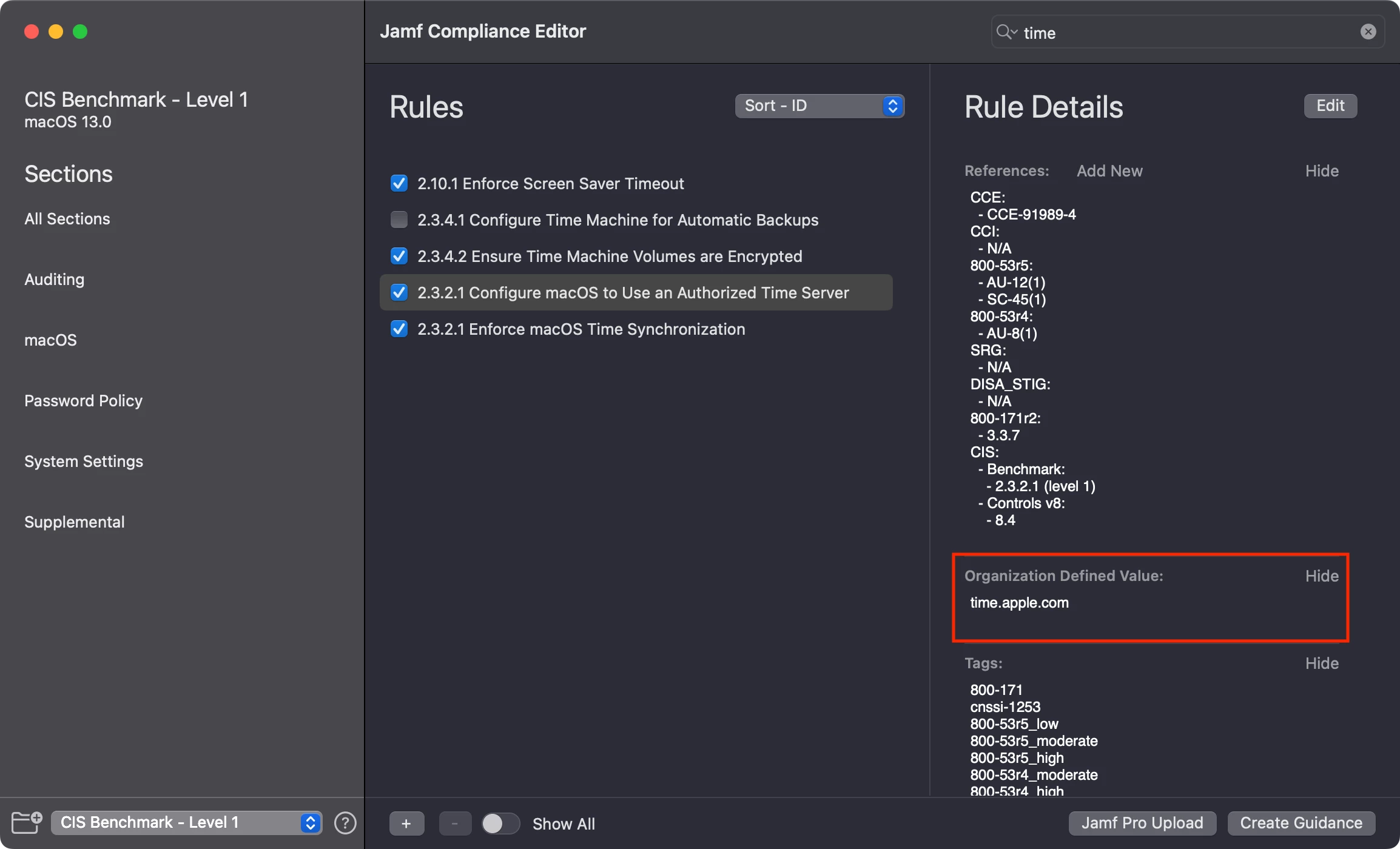Toggle the Show All switch
Screen dimensions: 1400x849
coord(500,824)
